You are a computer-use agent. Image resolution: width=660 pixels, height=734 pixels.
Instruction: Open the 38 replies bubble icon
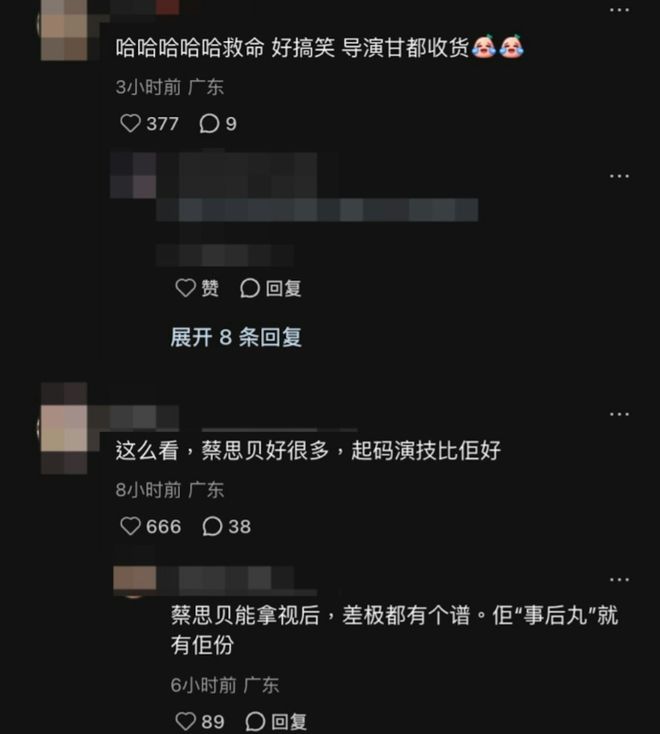click(212, 526)
